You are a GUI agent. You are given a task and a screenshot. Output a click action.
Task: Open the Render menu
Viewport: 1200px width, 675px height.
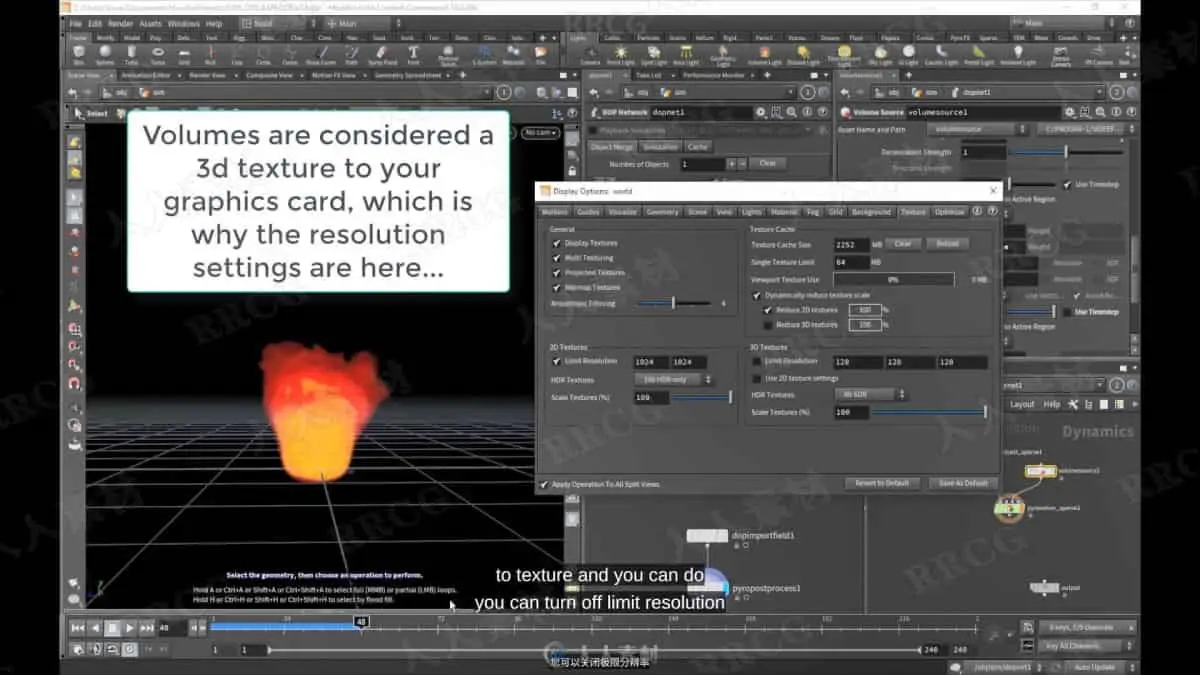tap(120, 23)
